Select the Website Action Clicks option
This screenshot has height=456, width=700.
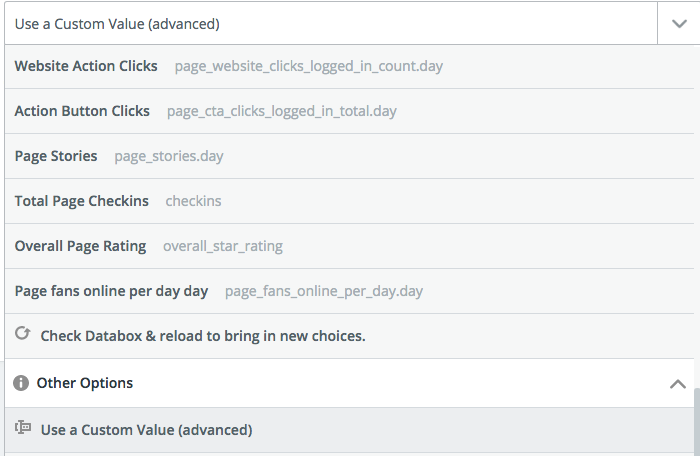pos(349,66)
